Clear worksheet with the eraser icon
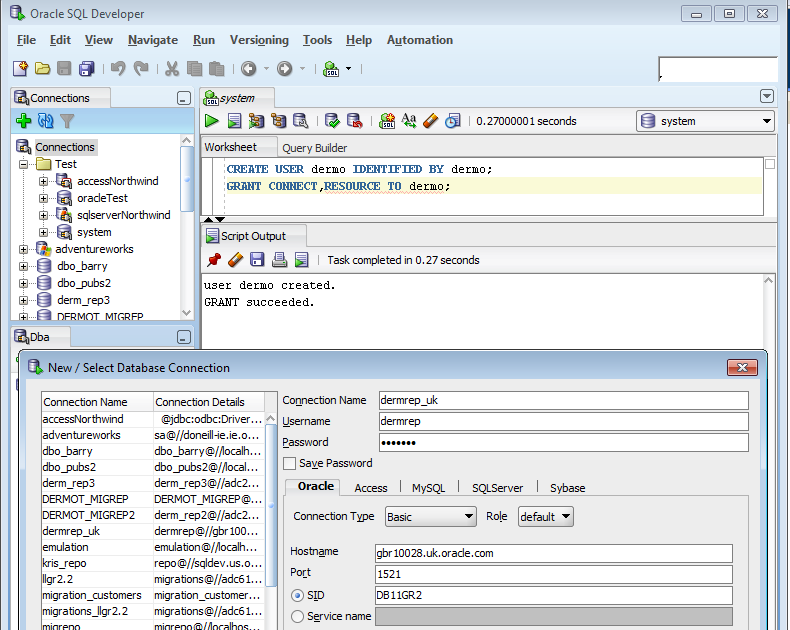 coord(431,121)
